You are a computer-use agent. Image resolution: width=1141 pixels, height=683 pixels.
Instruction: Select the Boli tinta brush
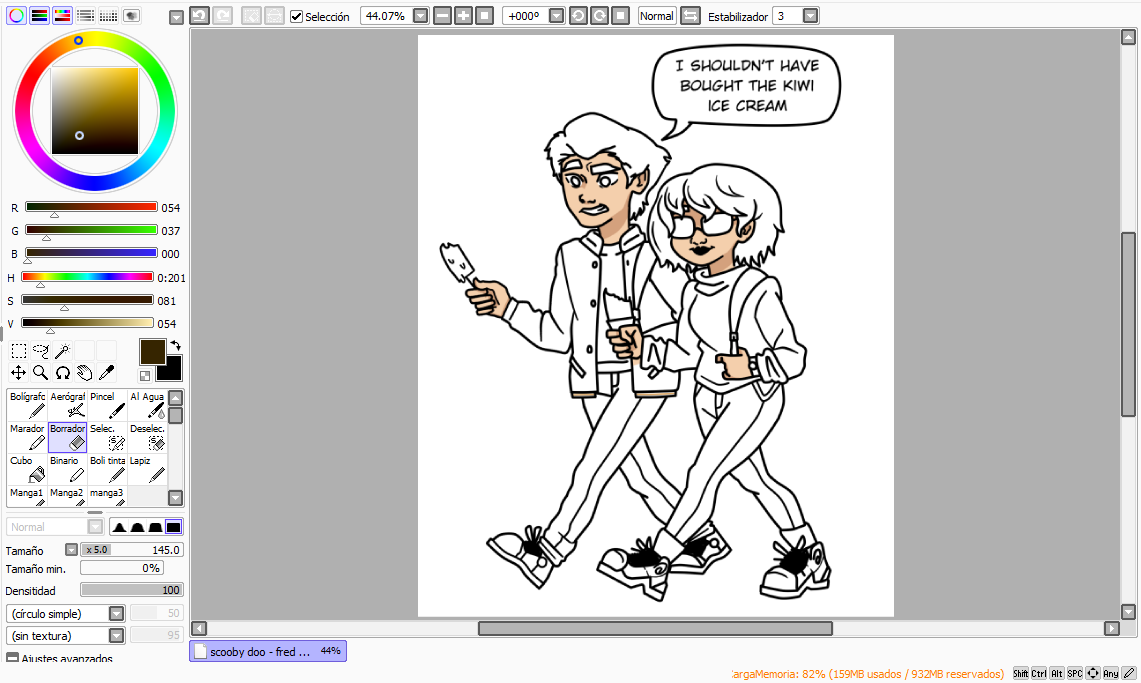pos(107,469)
